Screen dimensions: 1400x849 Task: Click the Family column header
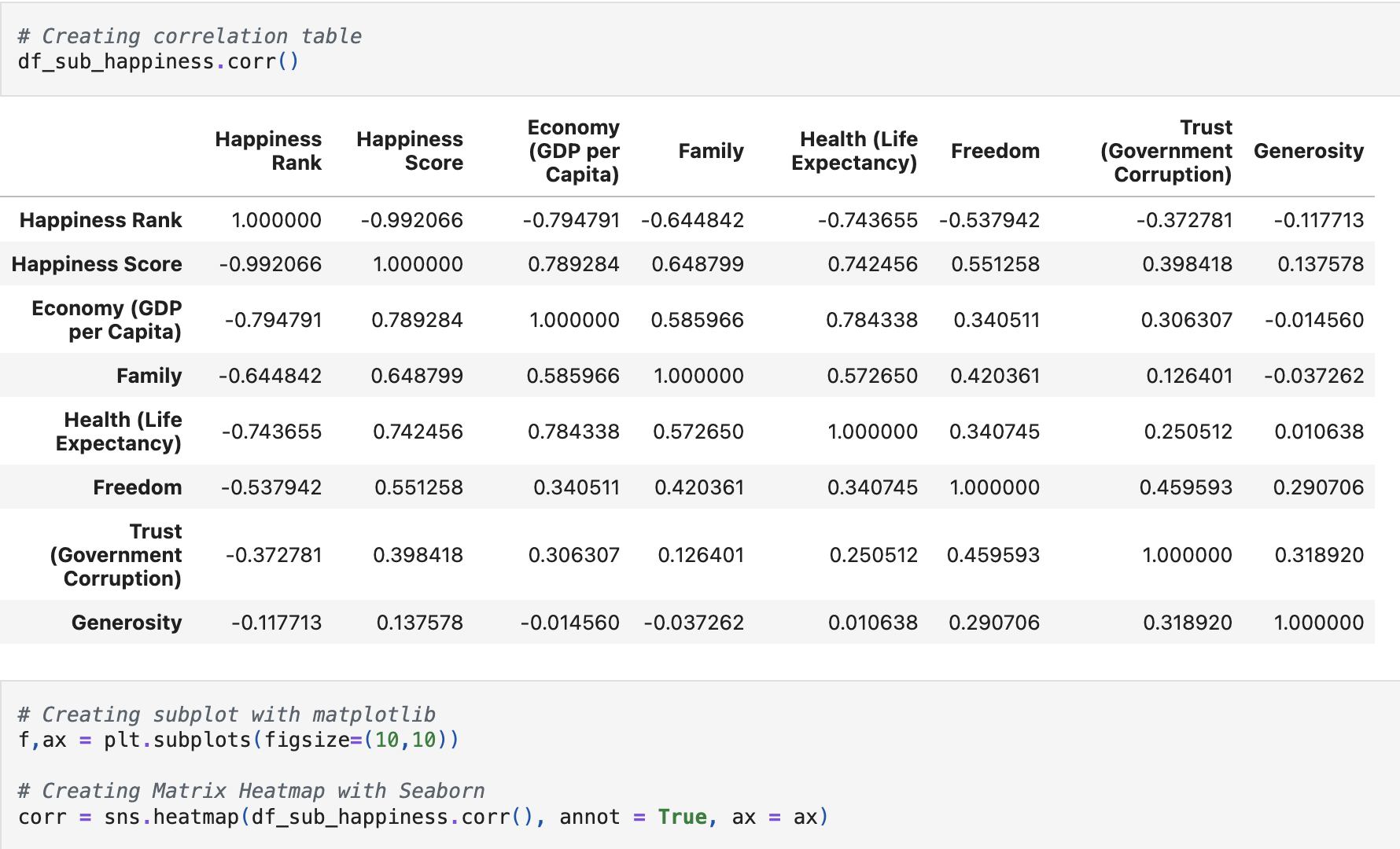coord(711,151)
